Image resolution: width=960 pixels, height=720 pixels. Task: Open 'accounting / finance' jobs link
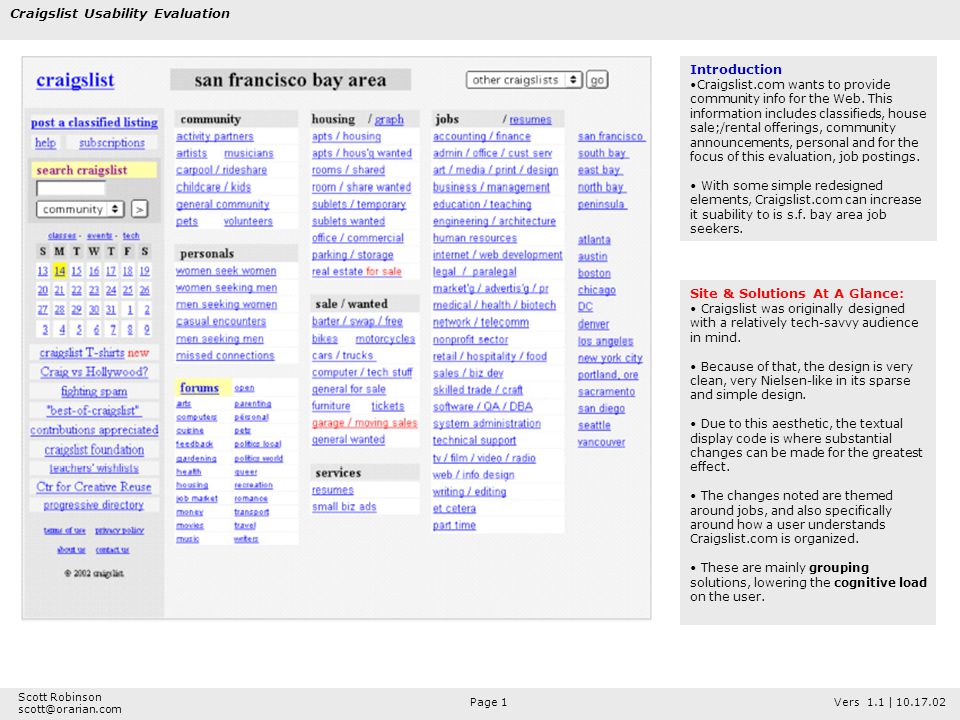coord(482,137)
